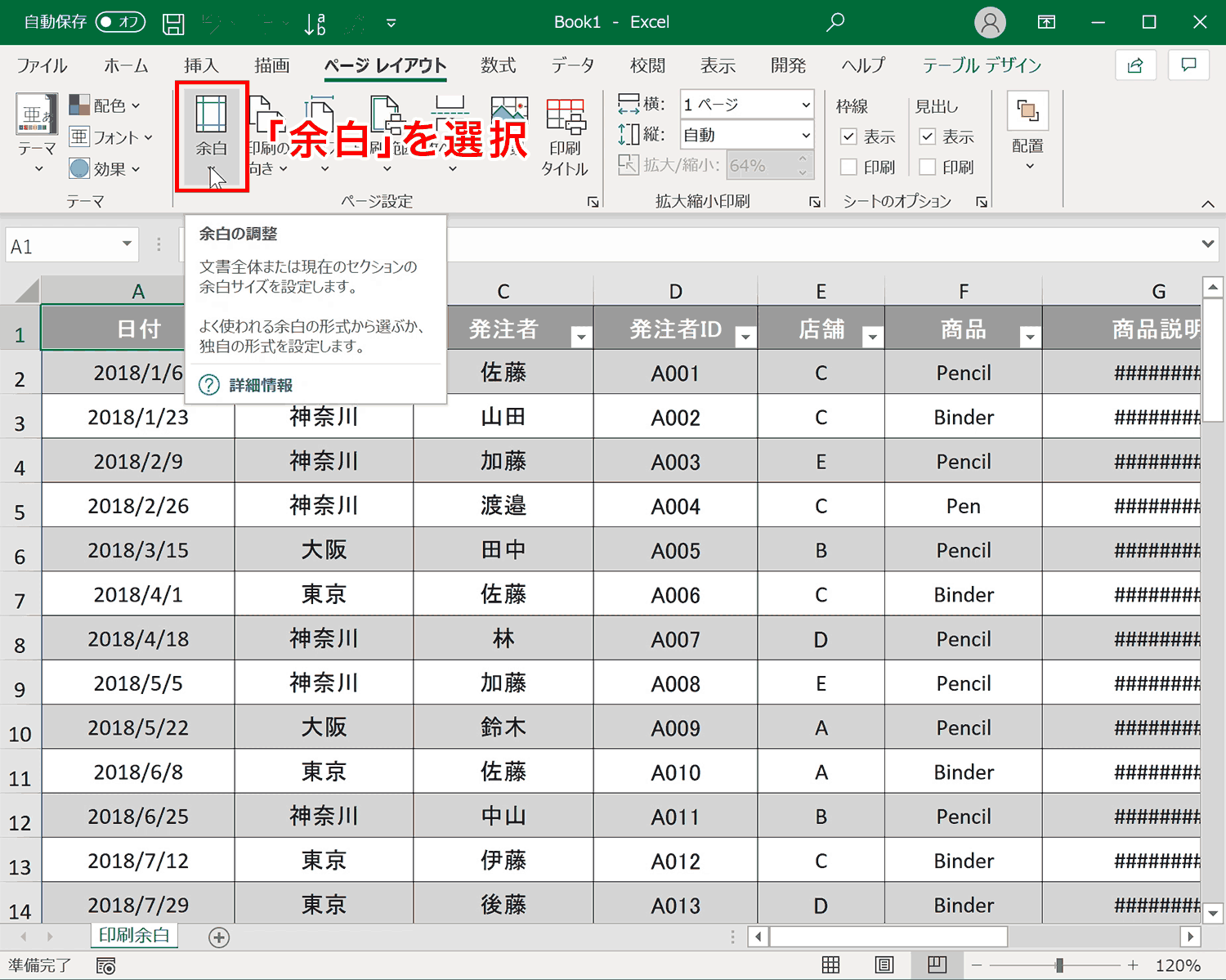Click the vertical scrollbar down arrow
1226x980 pixels.
point(1213,913)
